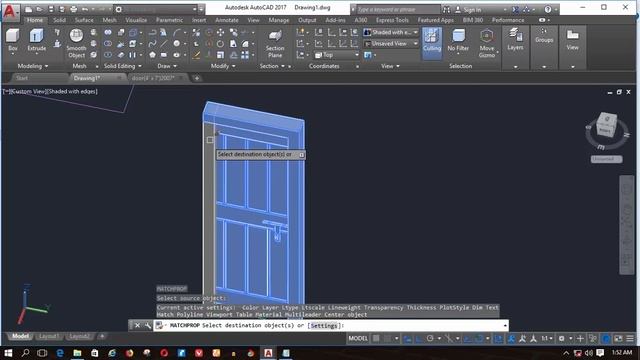The width and height of the screenshot is (640, 360).
Task: Expand the Solid Editing panel
Action: click(122, 66)
